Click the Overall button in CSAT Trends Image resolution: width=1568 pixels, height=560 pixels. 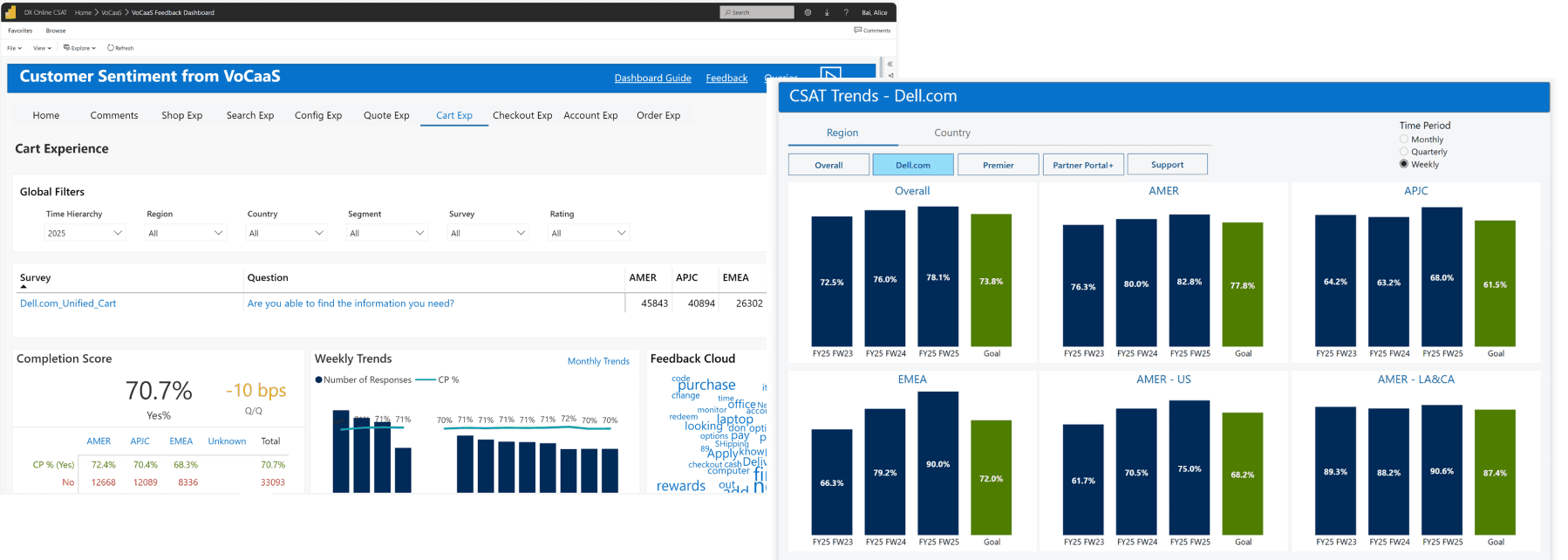(828, 164)
